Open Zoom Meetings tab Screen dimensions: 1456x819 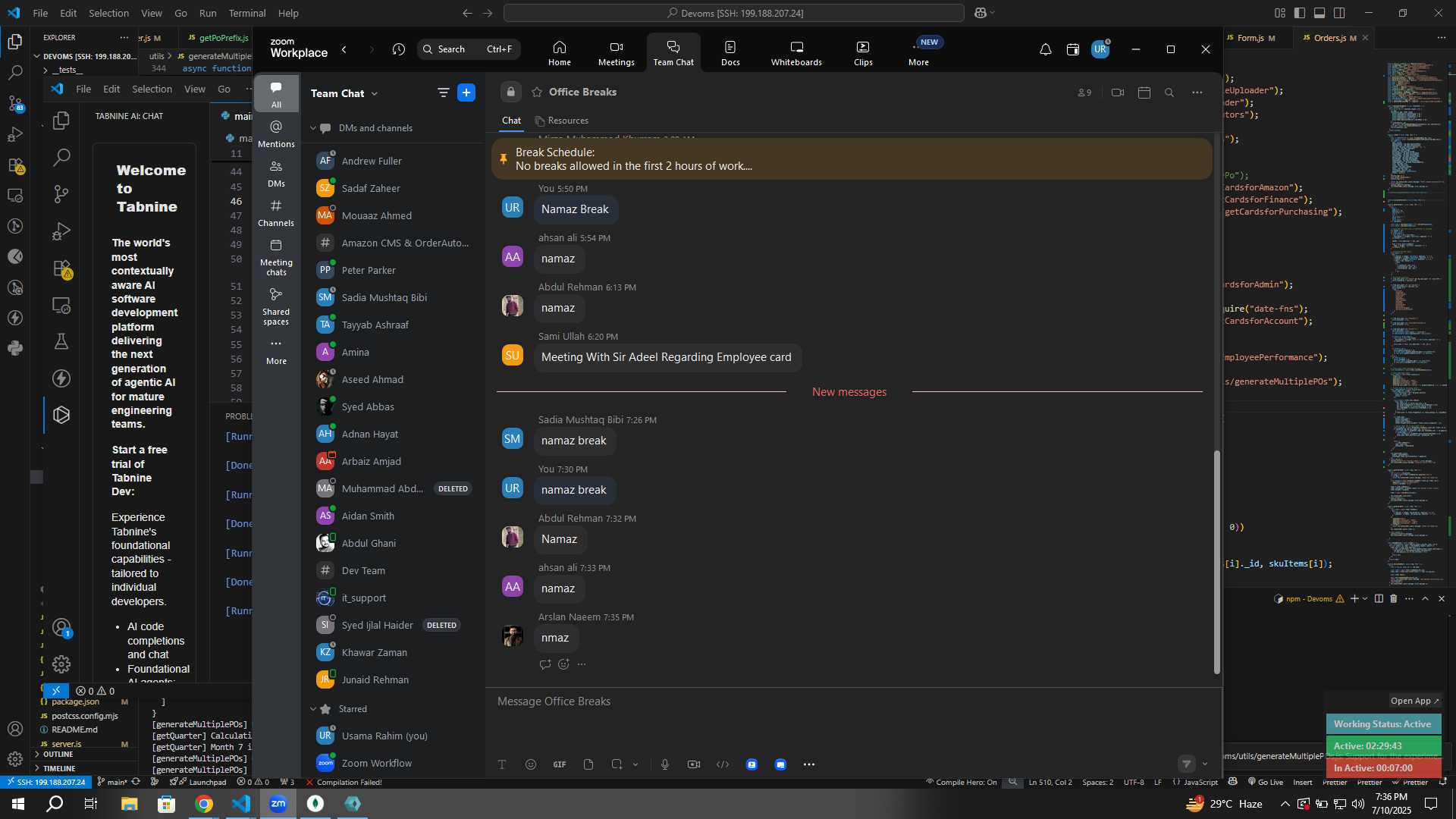pos(616,52)
